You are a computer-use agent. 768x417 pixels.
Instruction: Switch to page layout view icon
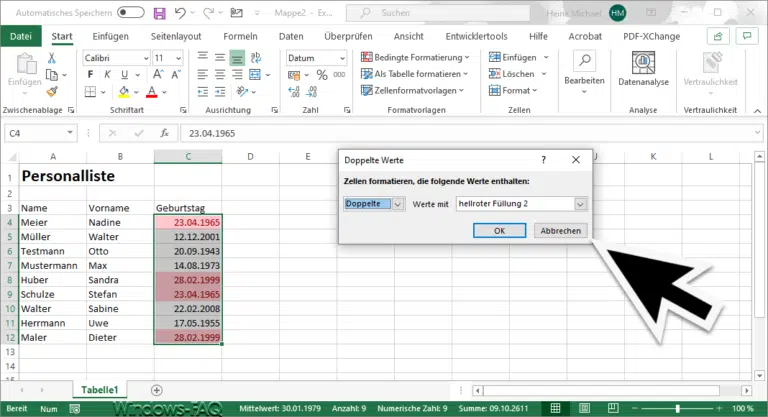point(584,408)
